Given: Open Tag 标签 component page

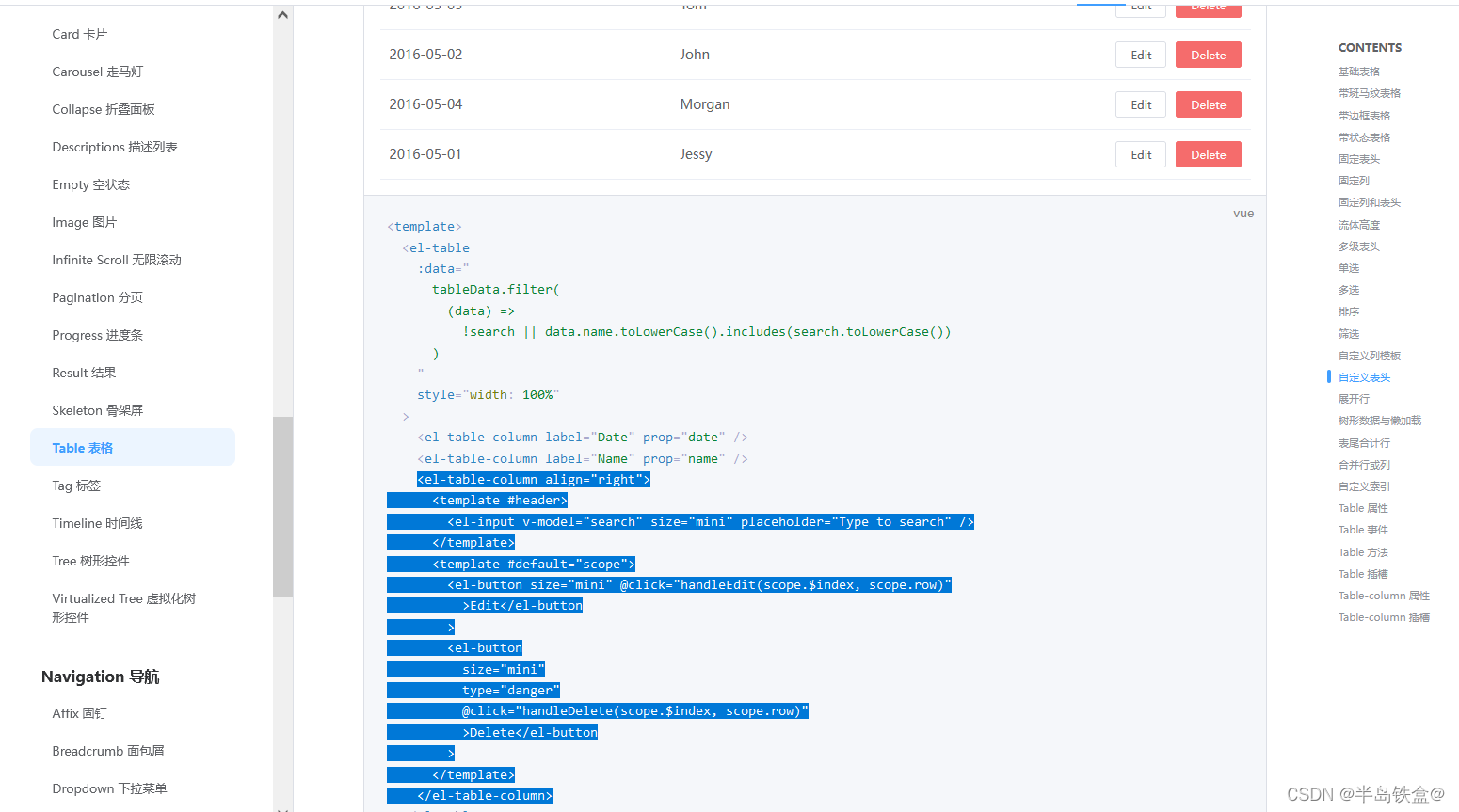Looking at the screenshot, I should (x=76, y=486).
